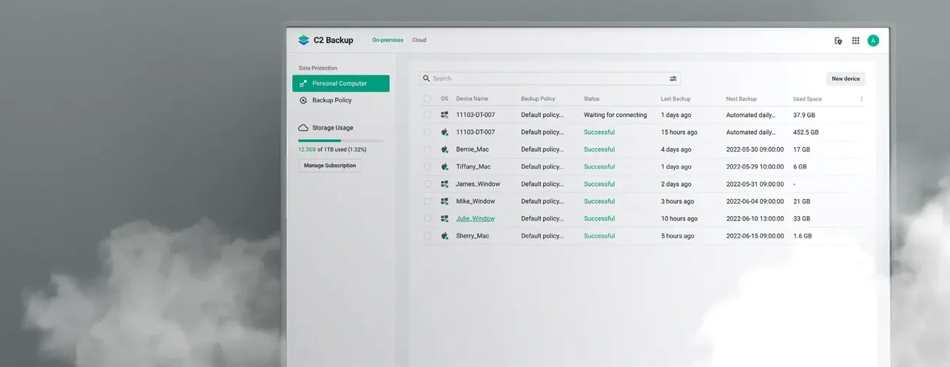This screenshot has width=950, height=367.
Task: Click the Storage Usage cloud icon
Action: point(303,128)
